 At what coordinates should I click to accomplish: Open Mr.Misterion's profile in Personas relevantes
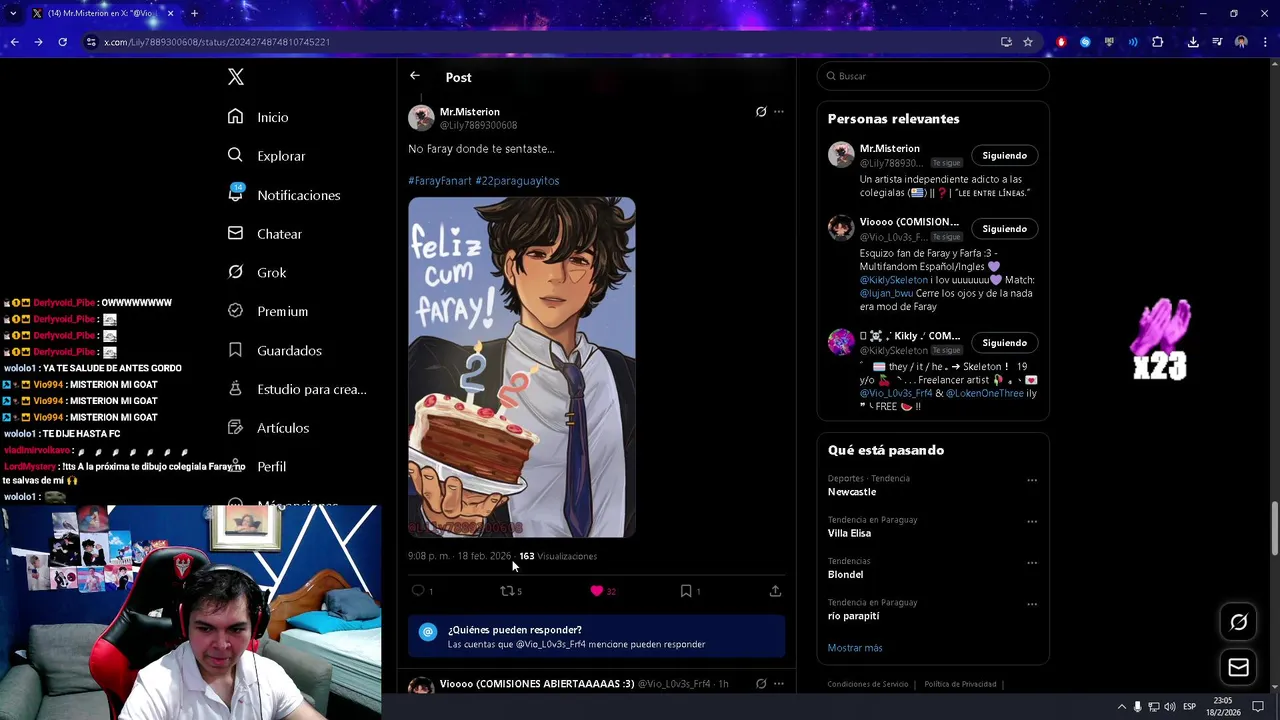coord(889,149)
